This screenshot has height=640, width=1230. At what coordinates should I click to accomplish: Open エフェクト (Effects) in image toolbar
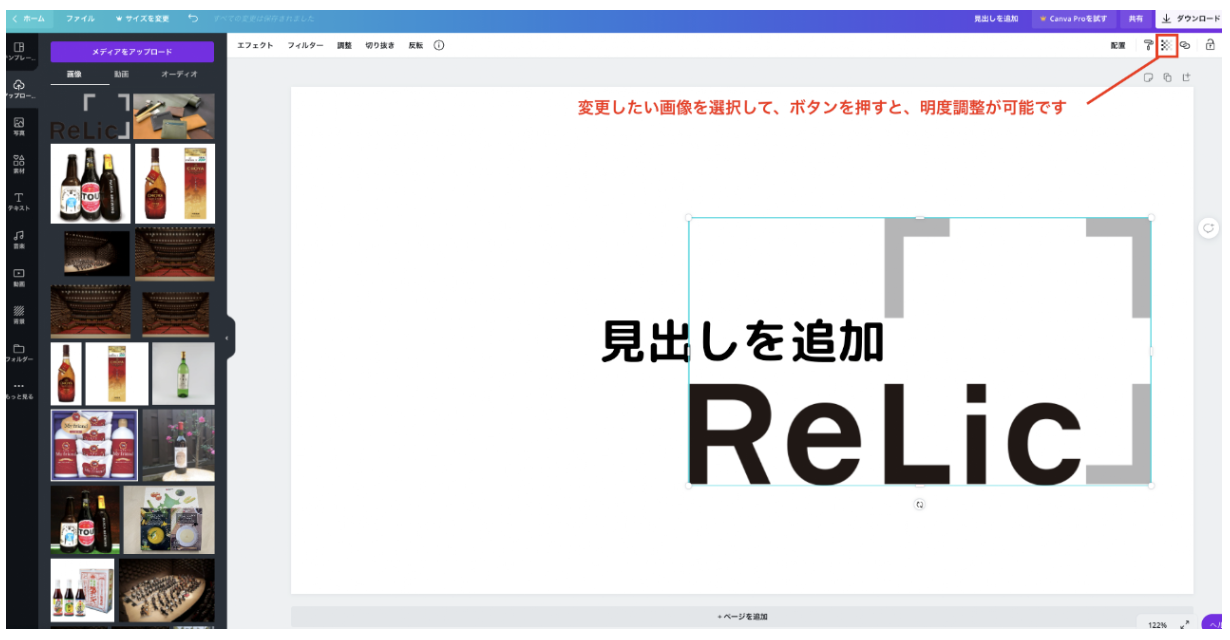[x=255, y=45]
